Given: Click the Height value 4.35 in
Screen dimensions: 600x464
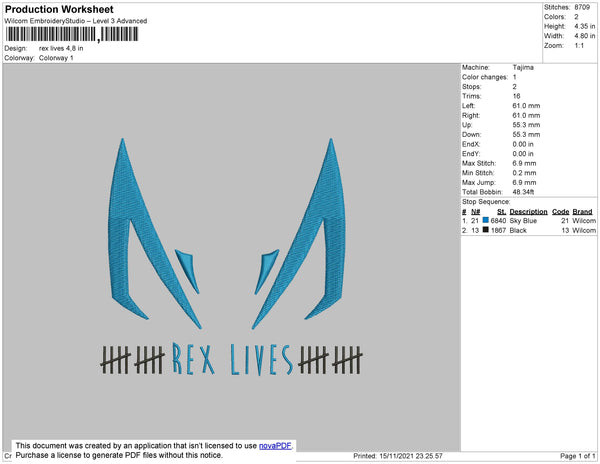Looking at the screenshot, I should tap(585, 26).
